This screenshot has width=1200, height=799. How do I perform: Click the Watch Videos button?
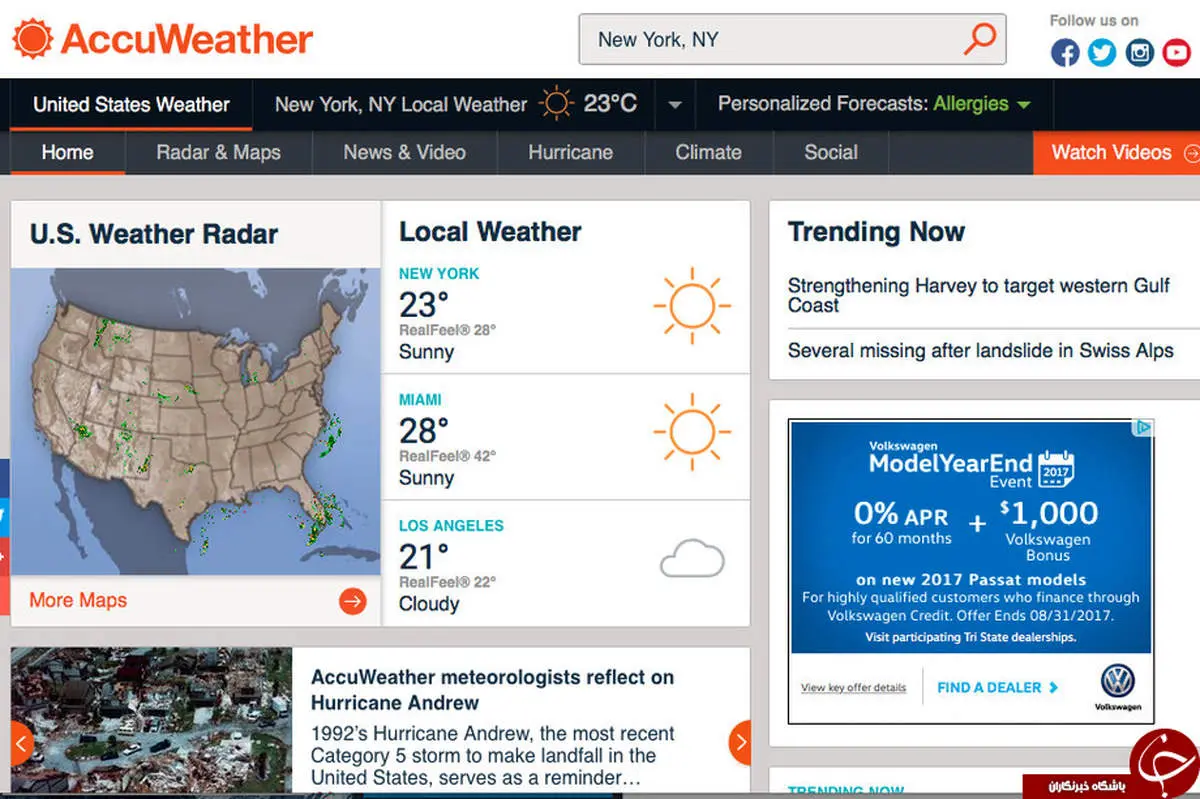[1116, 153]
